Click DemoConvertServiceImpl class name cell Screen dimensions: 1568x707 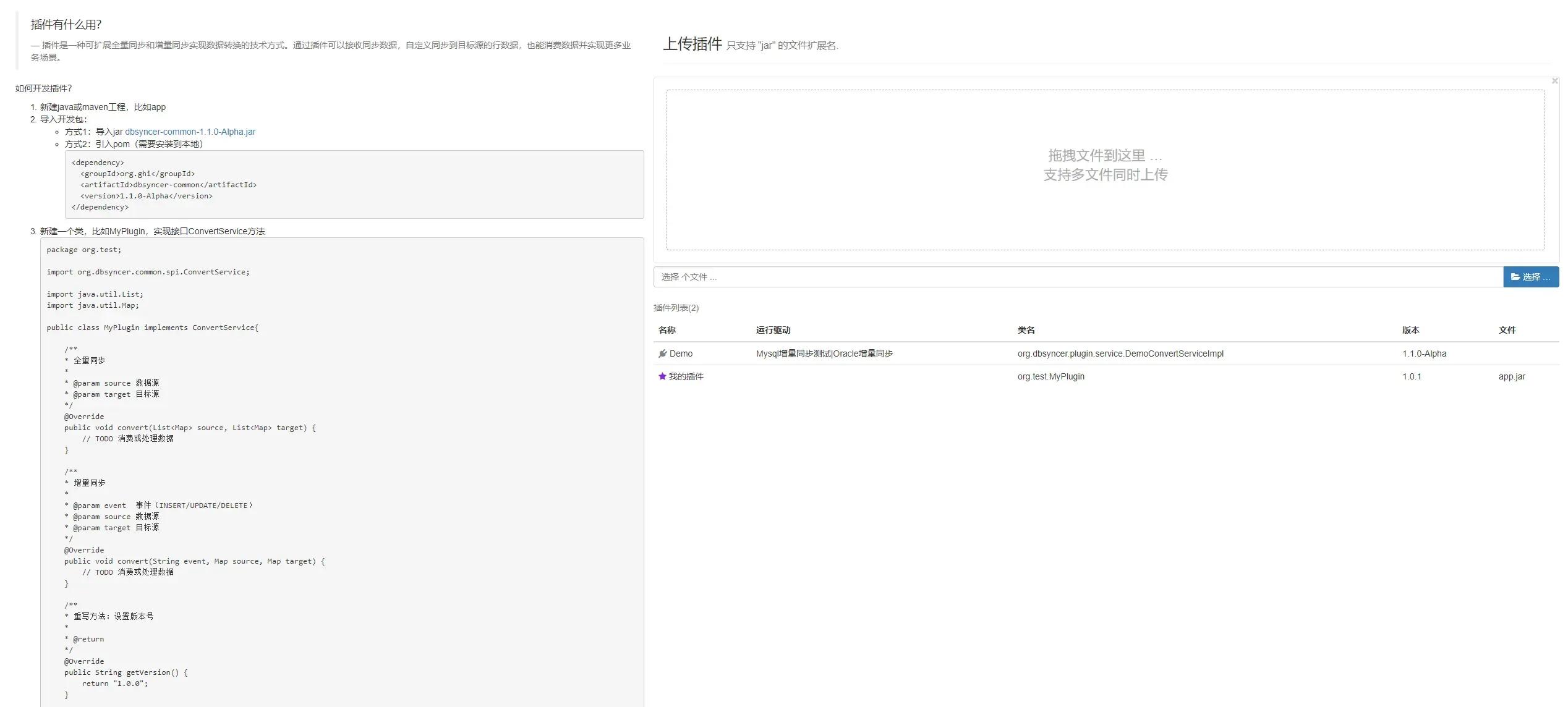point(1120,353)
